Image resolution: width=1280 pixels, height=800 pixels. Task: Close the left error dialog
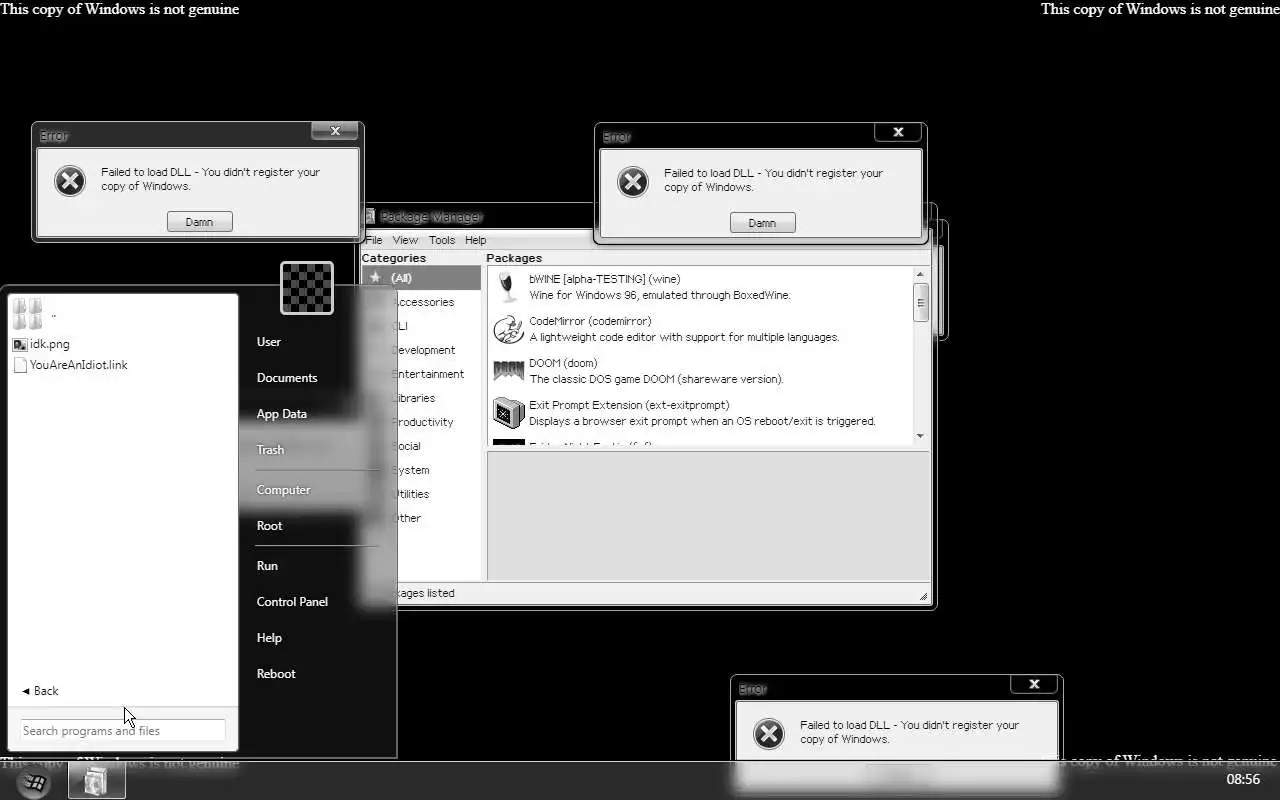[x=335, y=131]
